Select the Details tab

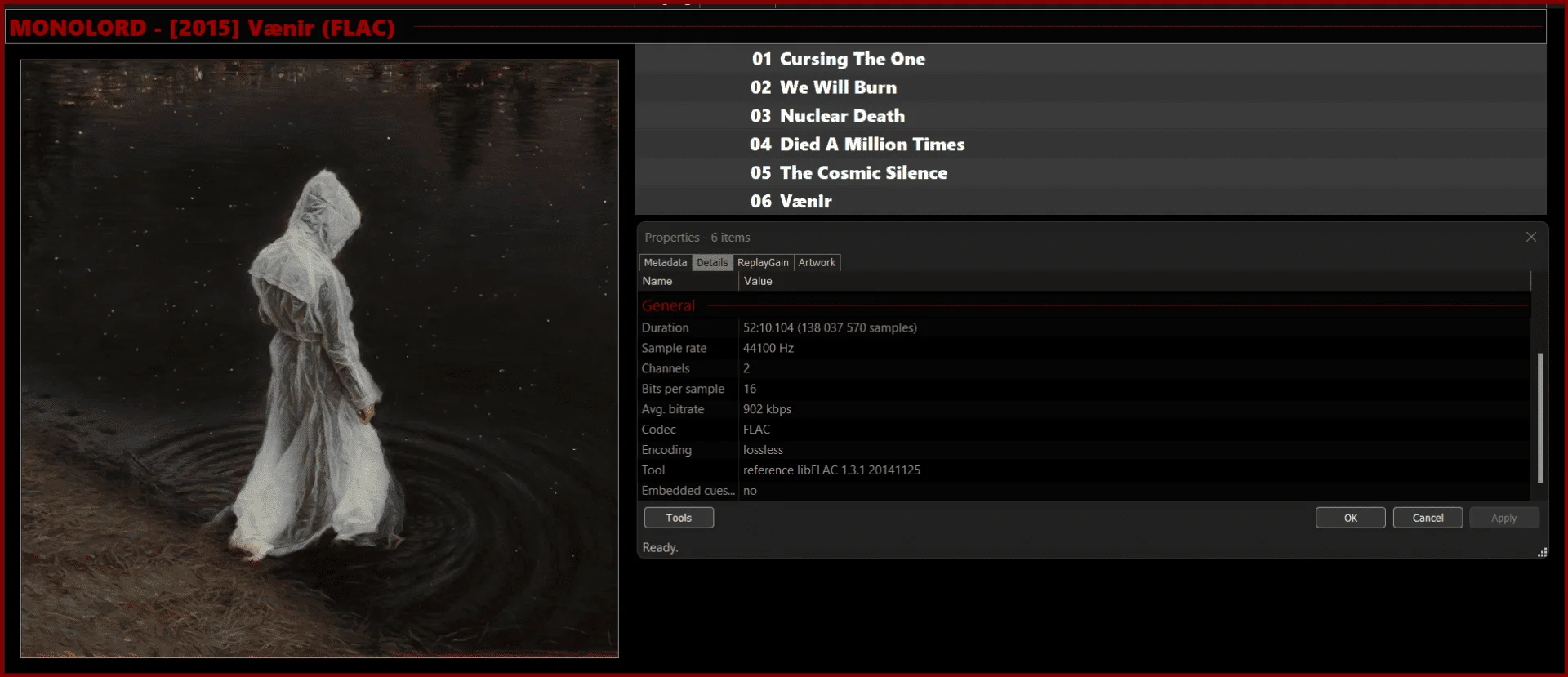pyautogui.click(x=712, y=262)
